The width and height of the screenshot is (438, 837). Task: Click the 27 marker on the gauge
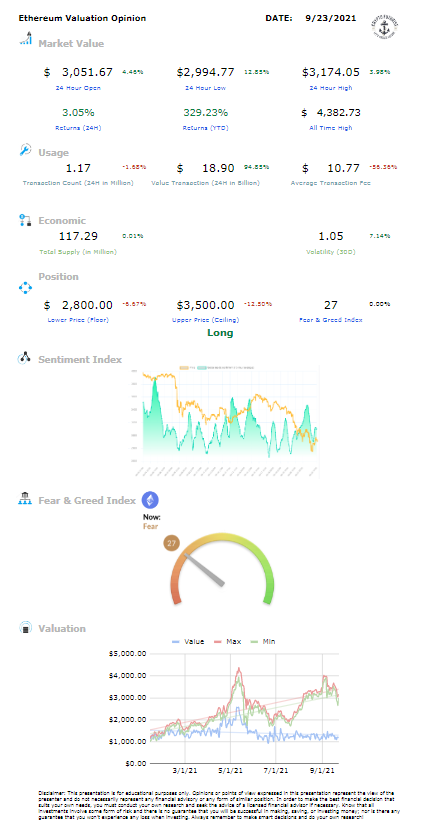point(171,544)
